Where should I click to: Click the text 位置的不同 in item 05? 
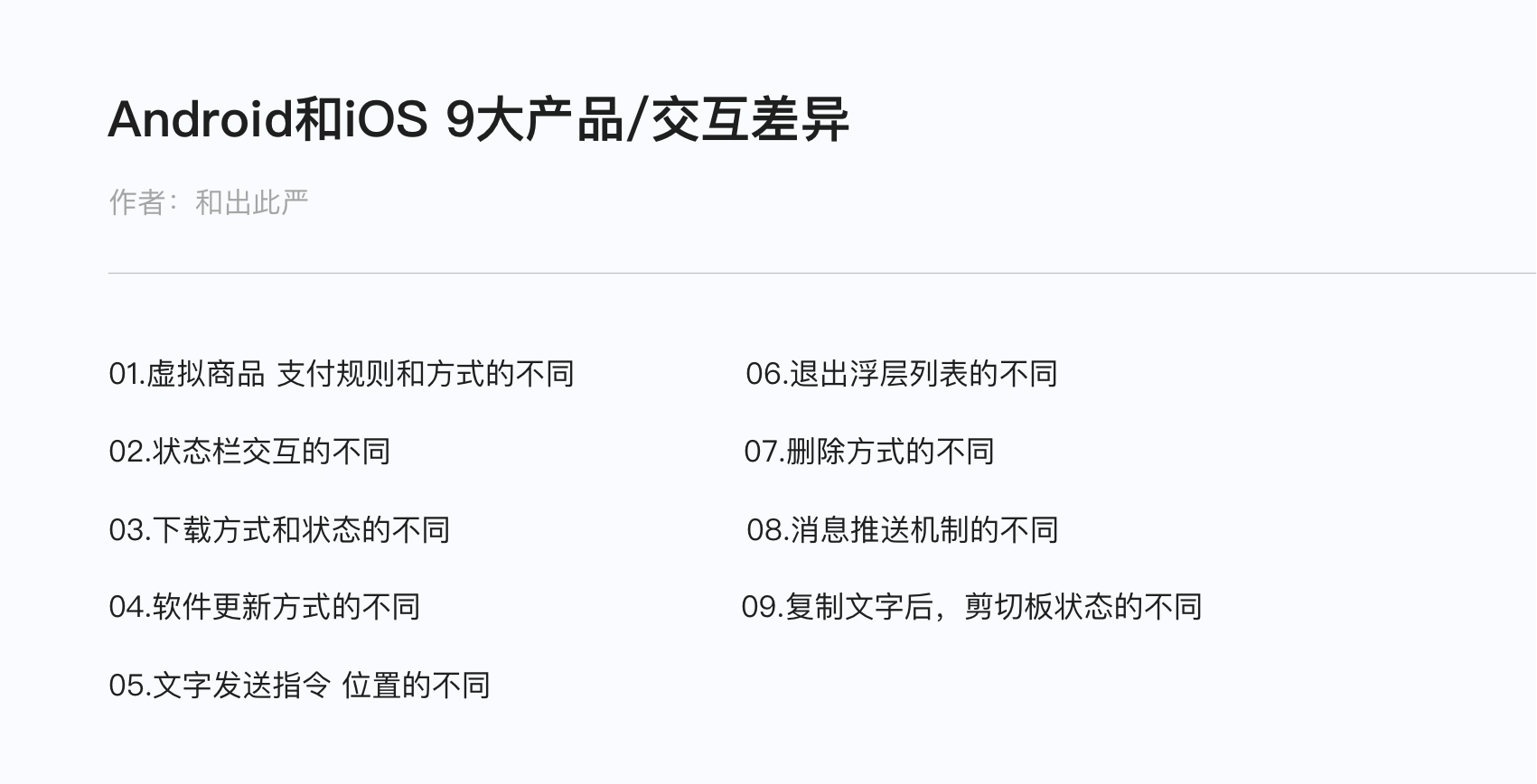417,686
